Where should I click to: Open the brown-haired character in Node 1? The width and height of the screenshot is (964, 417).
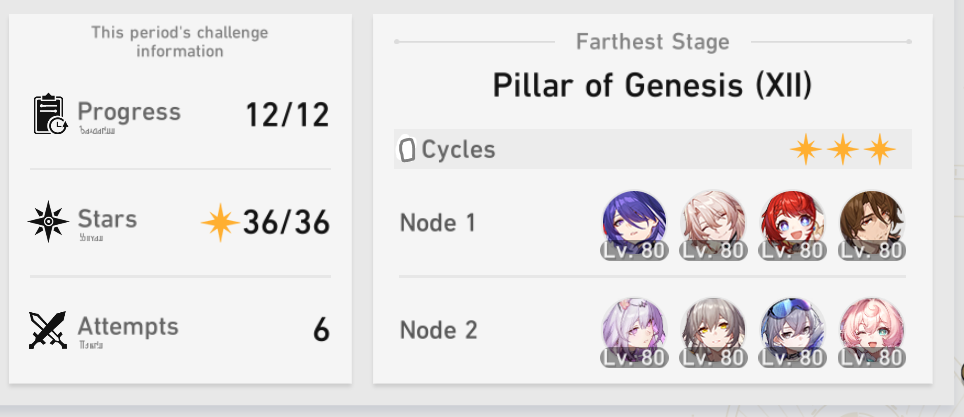point(872,224)
